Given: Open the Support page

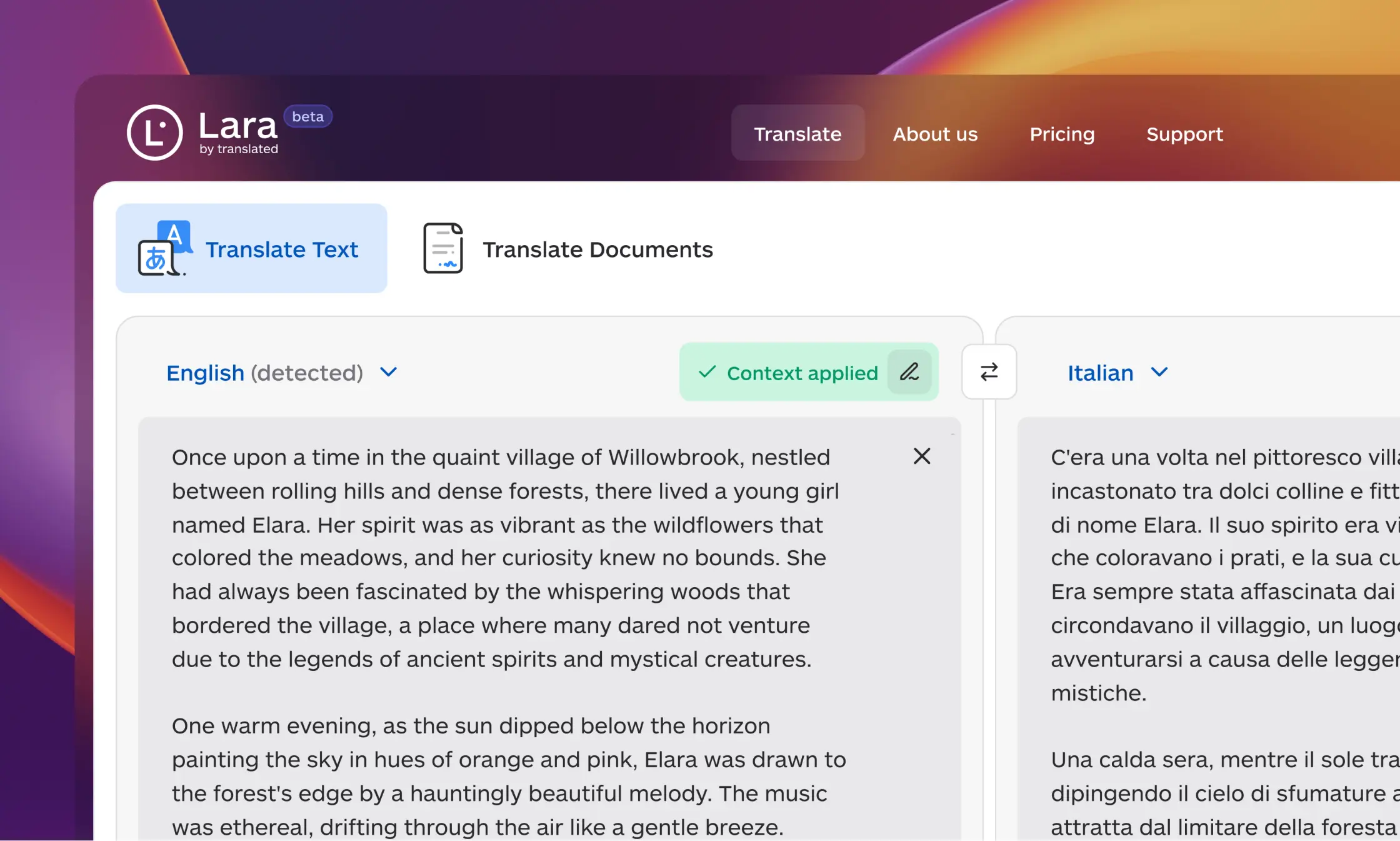Looking at the screenshot, I should click(x=1184, y=134).
